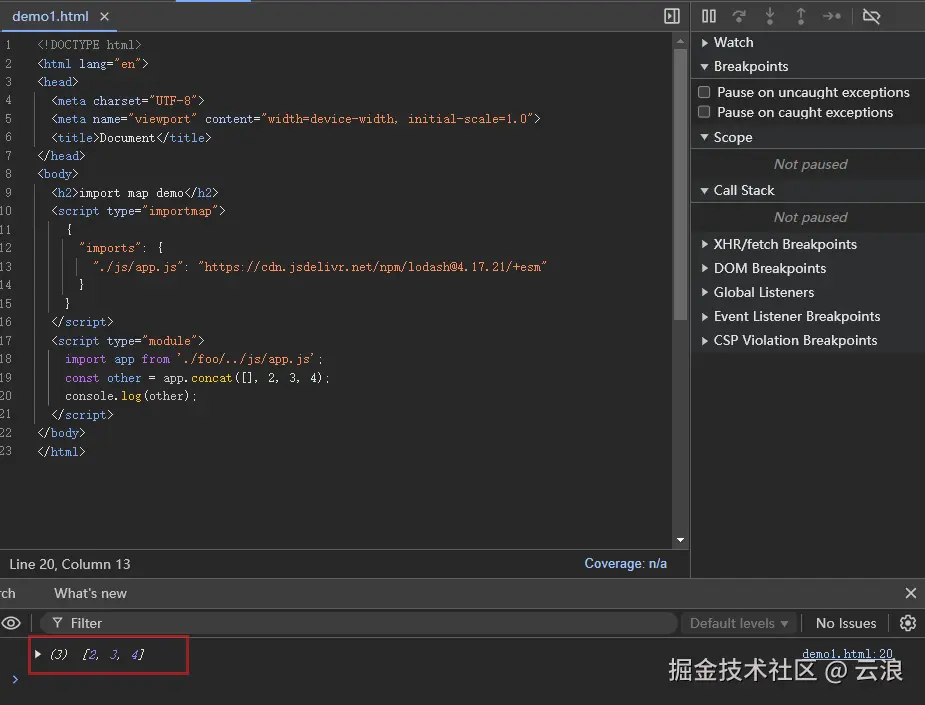Click the 'Line 20, Column 13' status
This screenshot has height=705, width=925.
coord(70,564)
